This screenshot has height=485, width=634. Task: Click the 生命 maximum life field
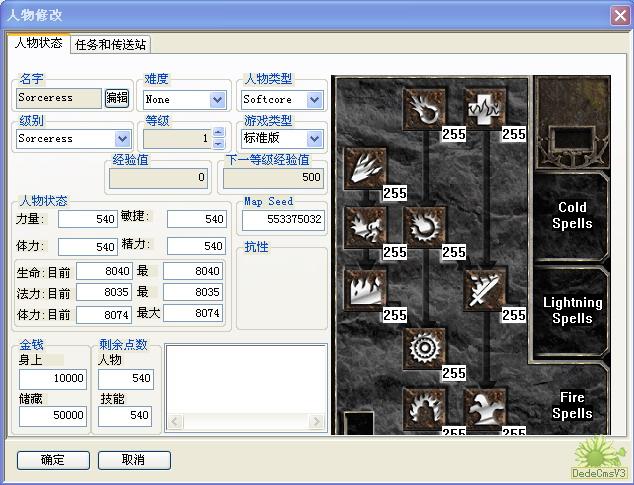point(193,271)
